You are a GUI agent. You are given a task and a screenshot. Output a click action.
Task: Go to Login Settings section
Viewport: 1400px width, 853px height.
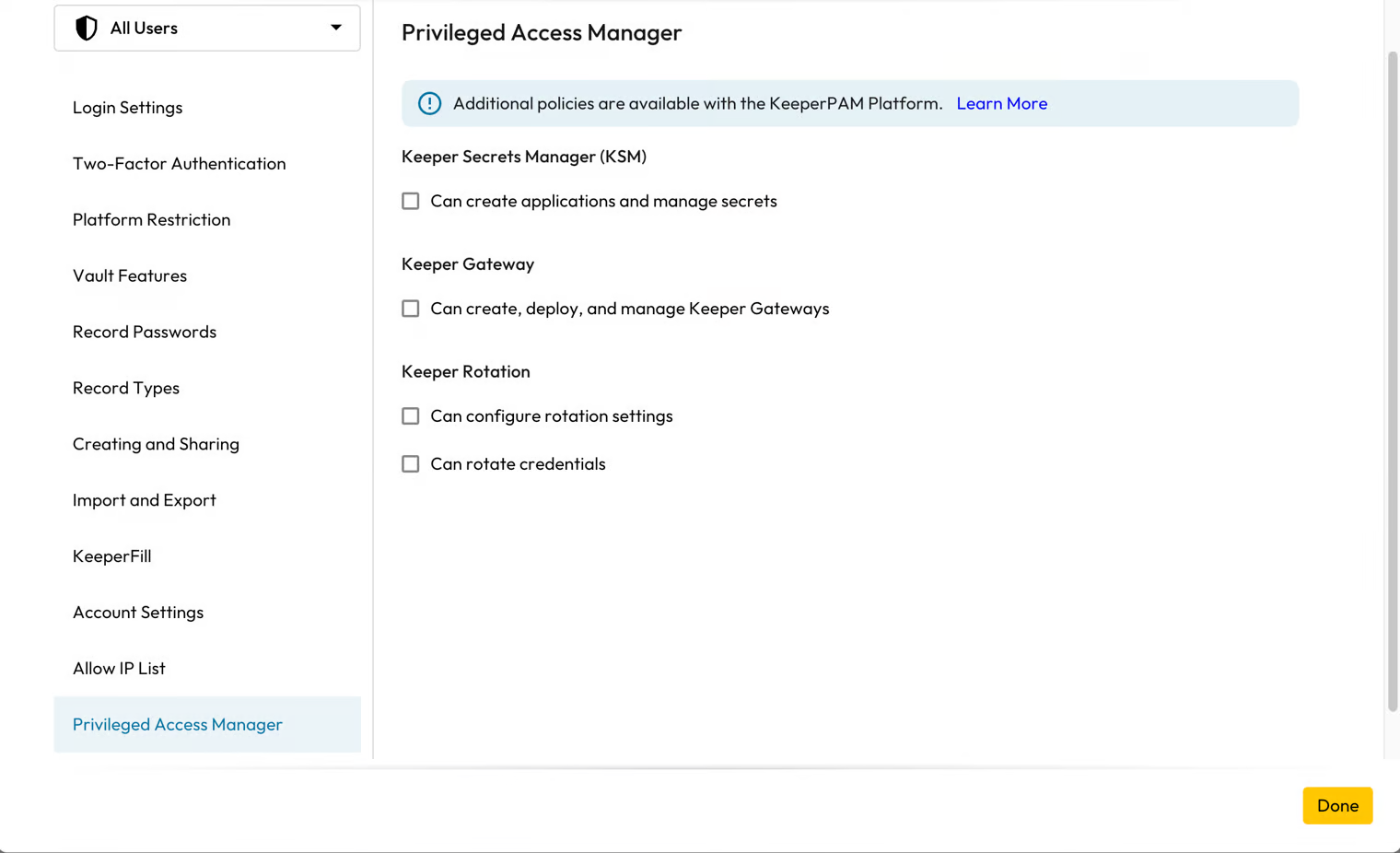coord(128,108)
